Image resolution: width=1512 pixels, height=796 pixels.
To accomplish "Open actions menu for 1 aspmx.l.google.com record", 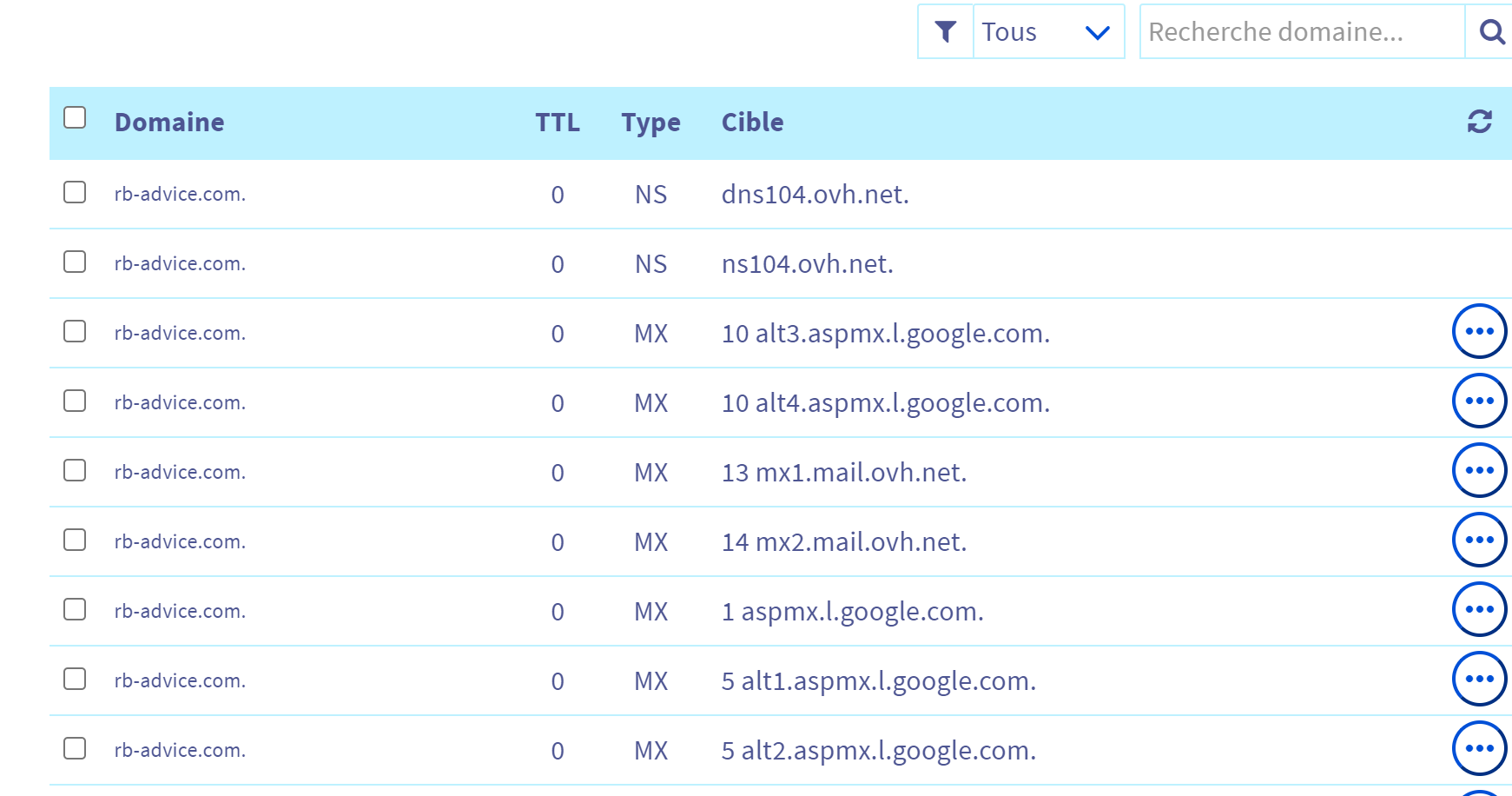I will coord(1479,609).
